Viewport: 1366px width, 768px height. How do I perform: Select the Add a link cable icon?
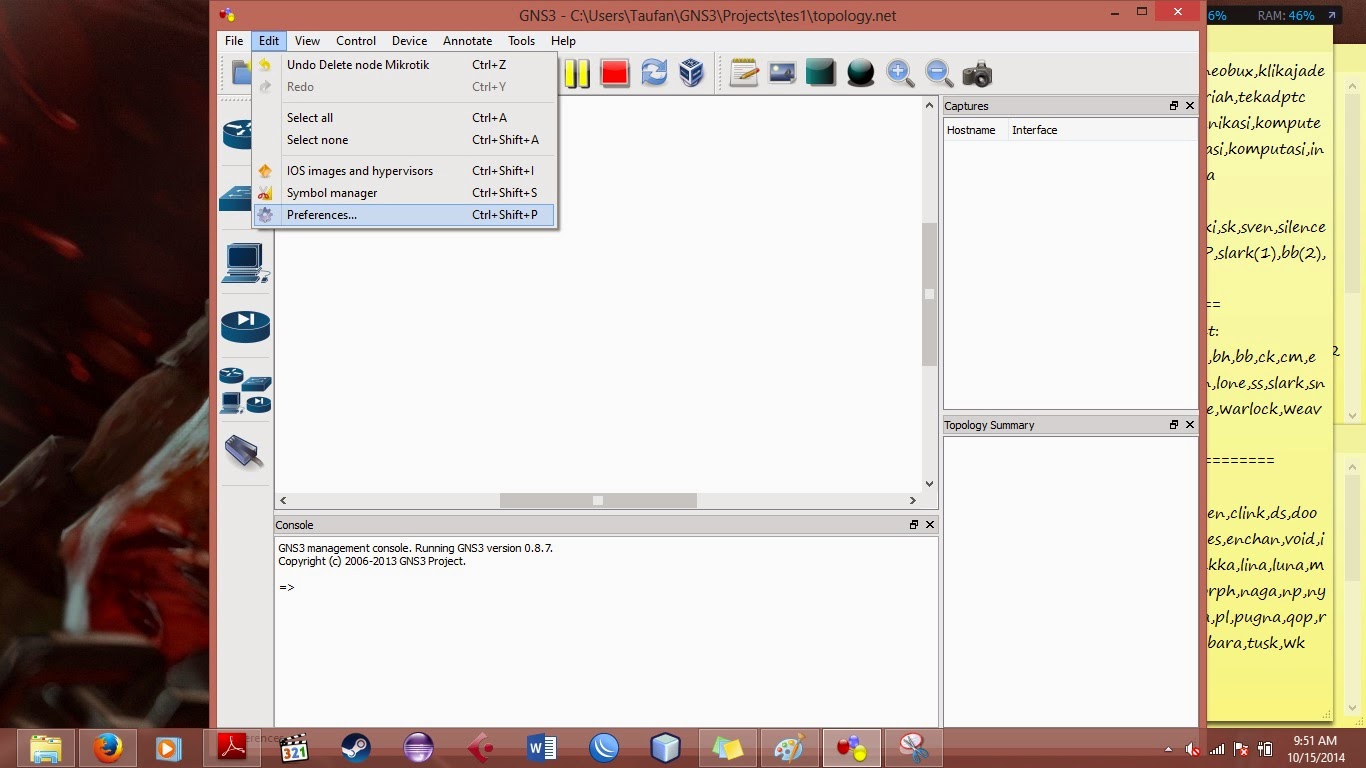point(244,452)
